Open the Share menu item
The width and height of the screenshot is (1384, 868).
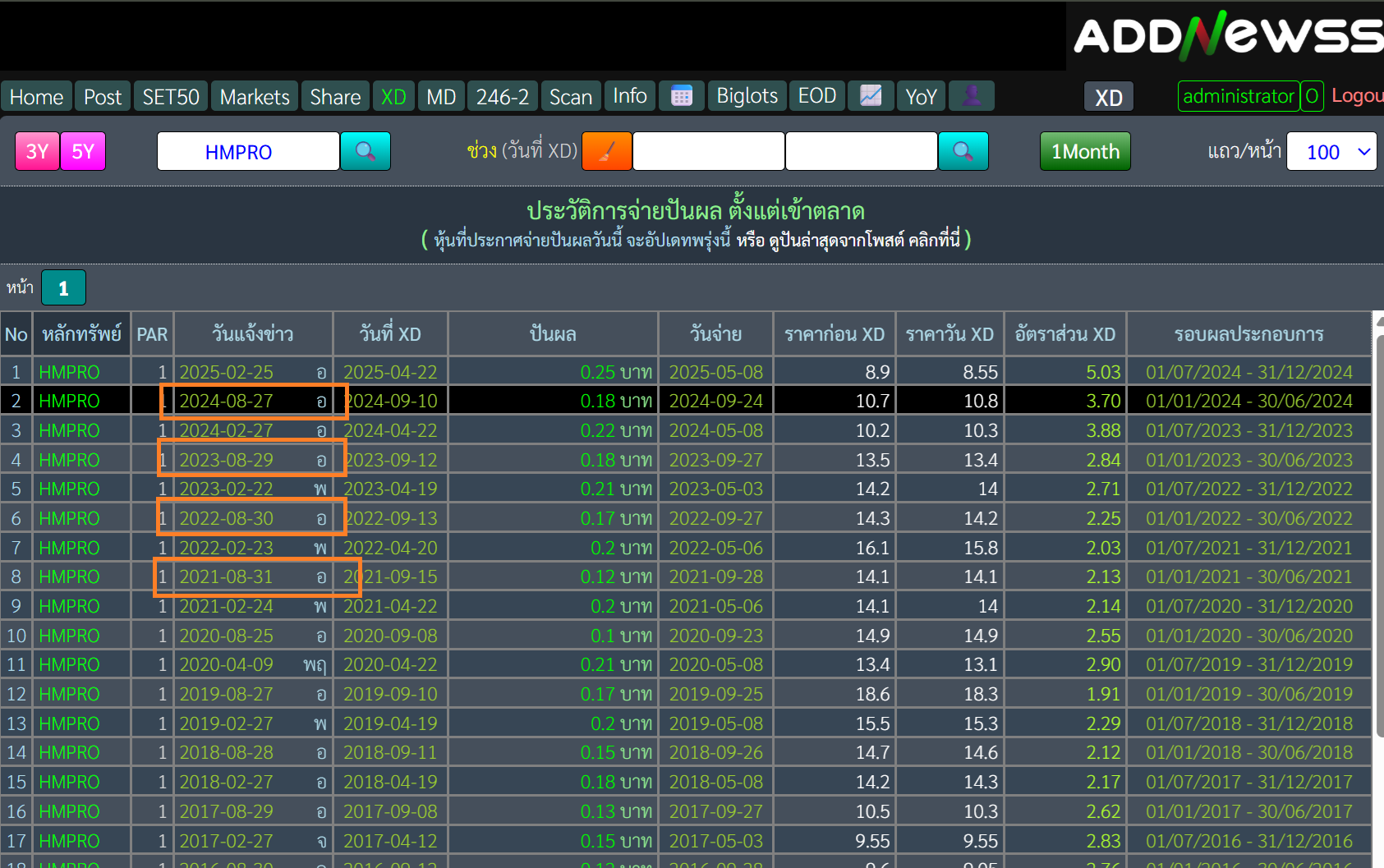335,97
